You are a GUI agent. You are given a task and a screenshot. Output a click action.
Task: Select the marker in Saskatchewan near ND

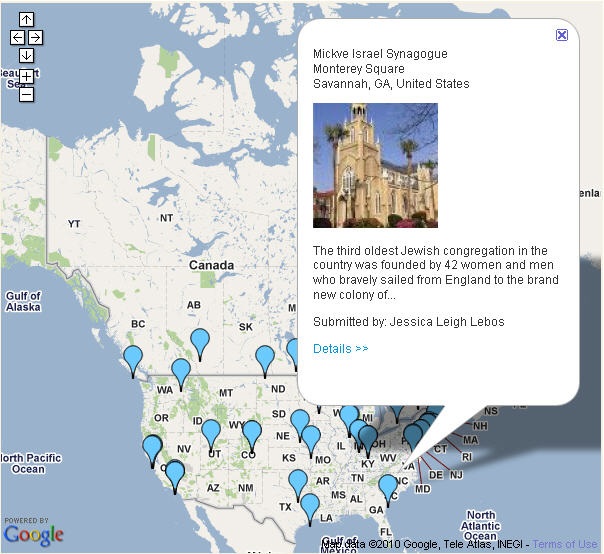click(265, 362)
